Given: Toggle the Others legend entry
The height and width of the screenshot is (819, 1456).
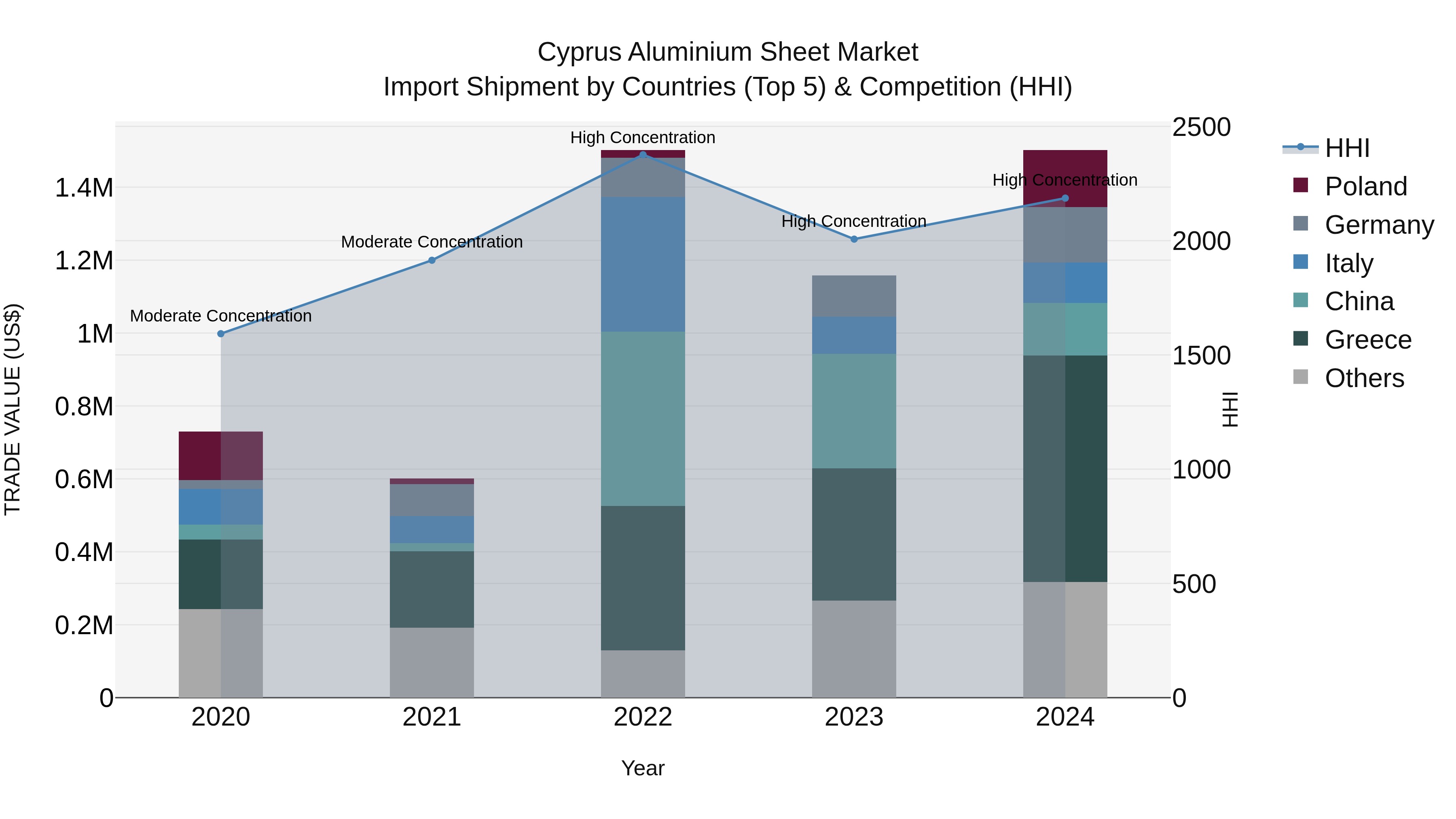Looking at the screenshot, I should 1348,378.
